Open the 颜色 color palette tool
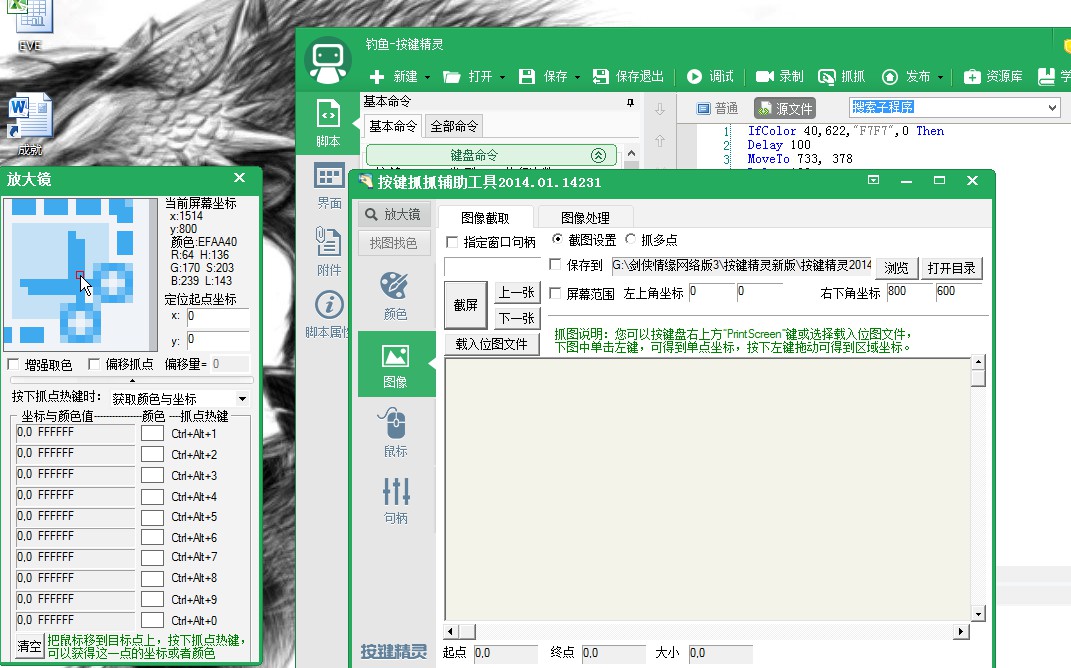 click(395, 295)
